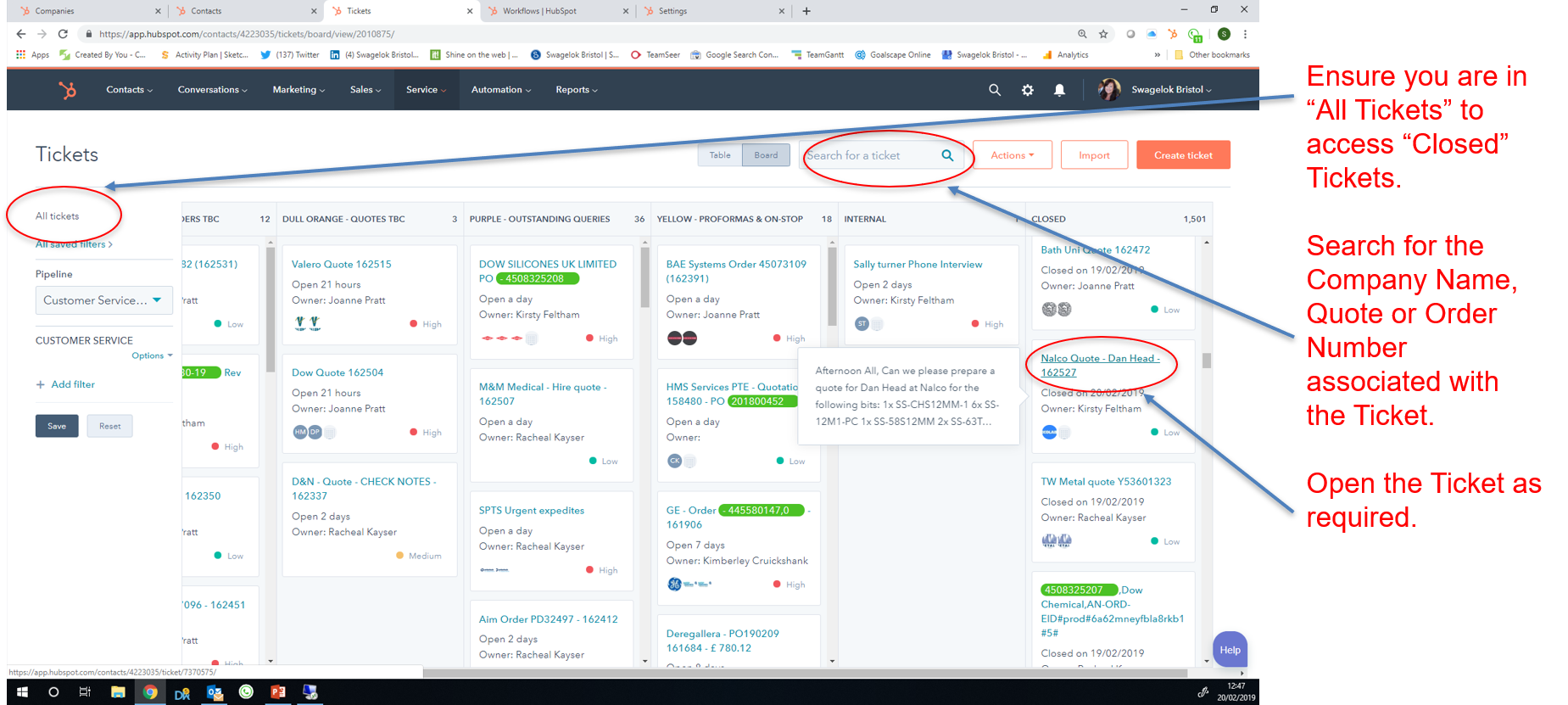The image size is (1568, 705).
Task: Open the Windows Start menu
Action: click(x=22, y=692)
